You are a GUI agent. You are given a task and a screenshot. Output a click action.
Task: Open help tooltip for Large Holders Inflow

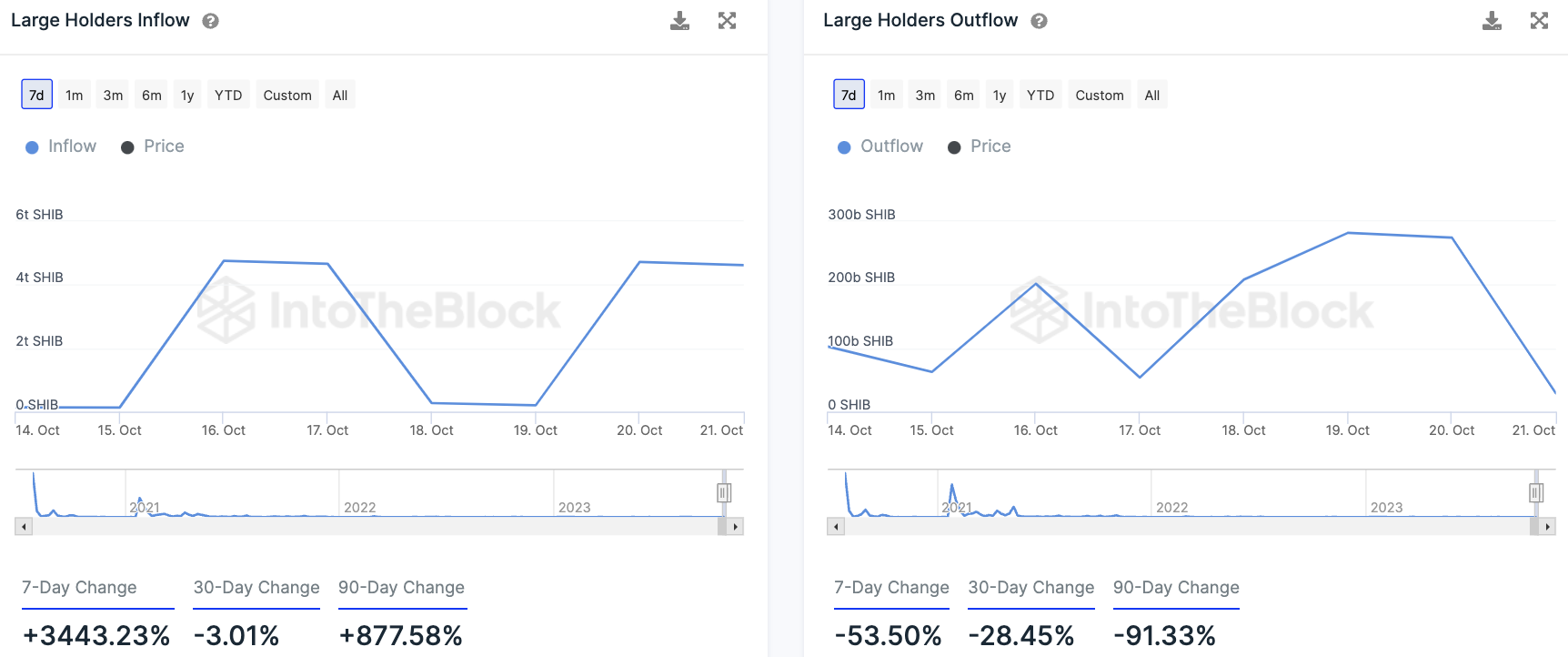(210, 21)
